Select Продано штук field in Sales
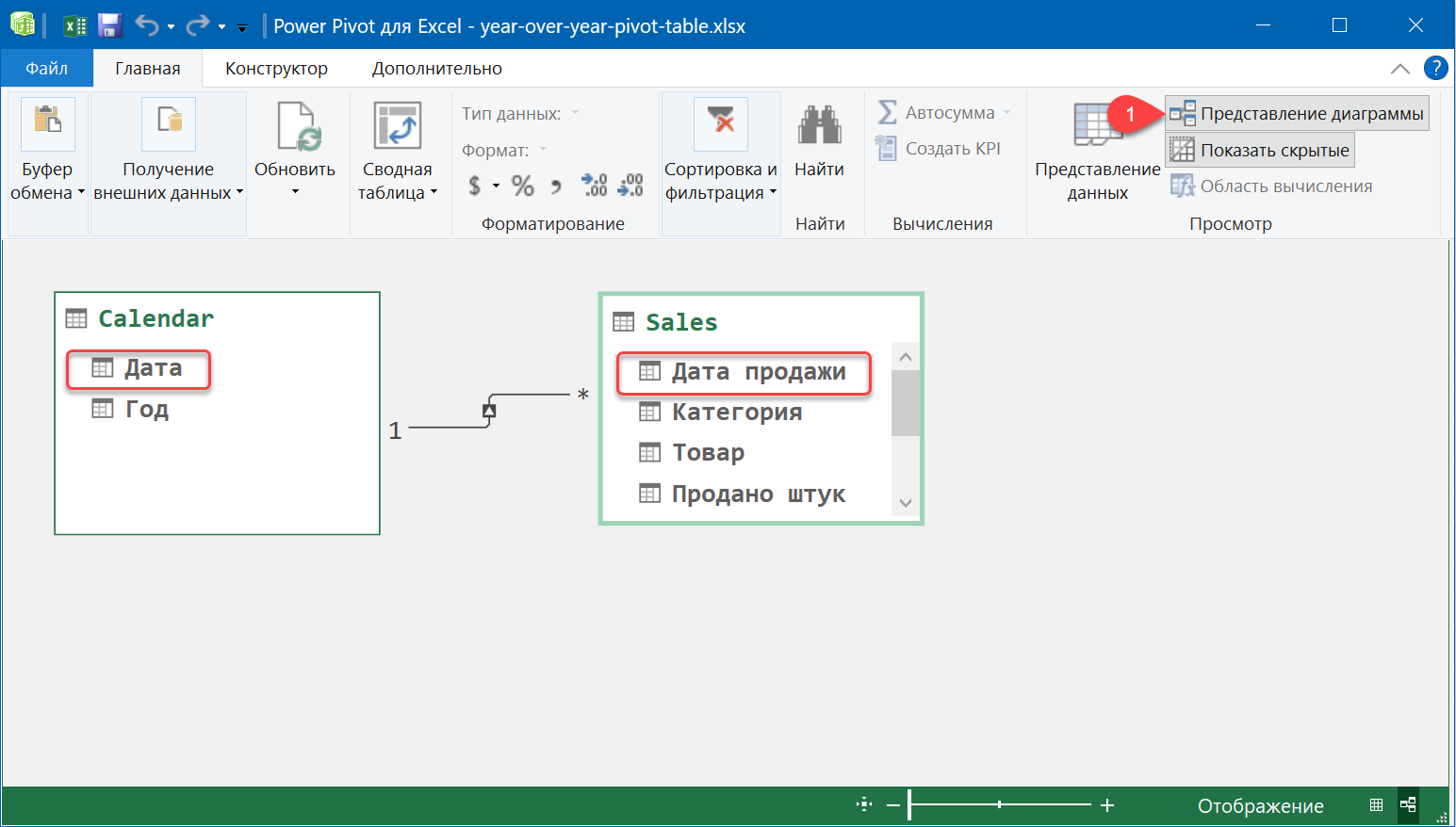The width and height of the screenshot is (1456, 827). pos(743,494)
